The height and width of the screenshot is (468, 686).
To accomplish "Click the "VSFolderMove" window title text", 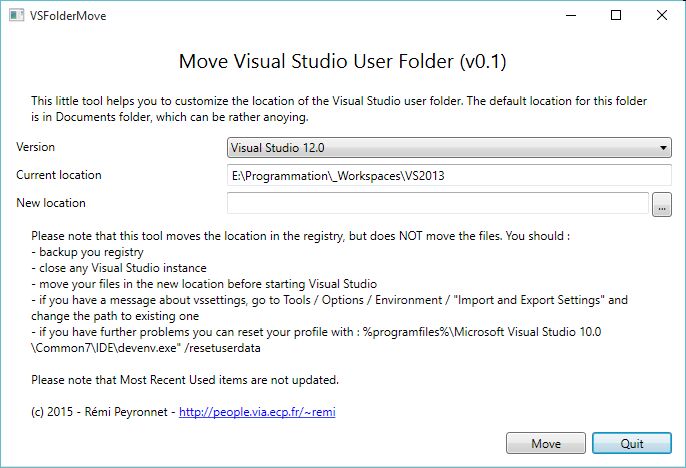I will pos(68,16).
